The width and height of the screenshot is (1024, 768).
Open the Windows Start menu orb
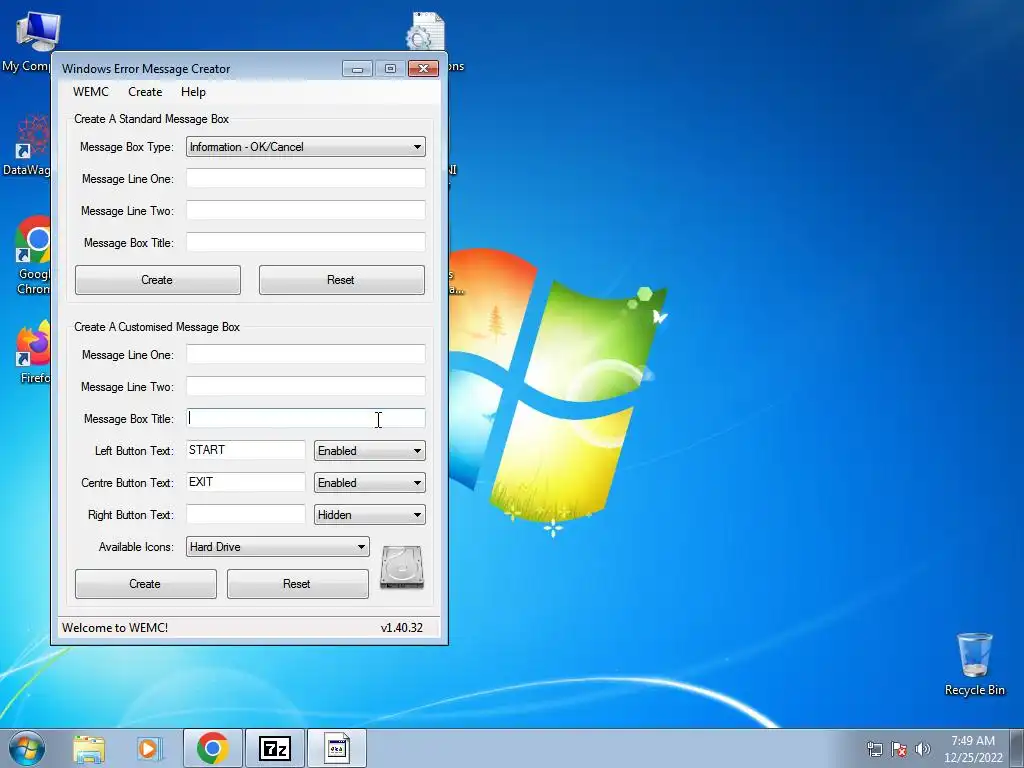tap(27, 748)
